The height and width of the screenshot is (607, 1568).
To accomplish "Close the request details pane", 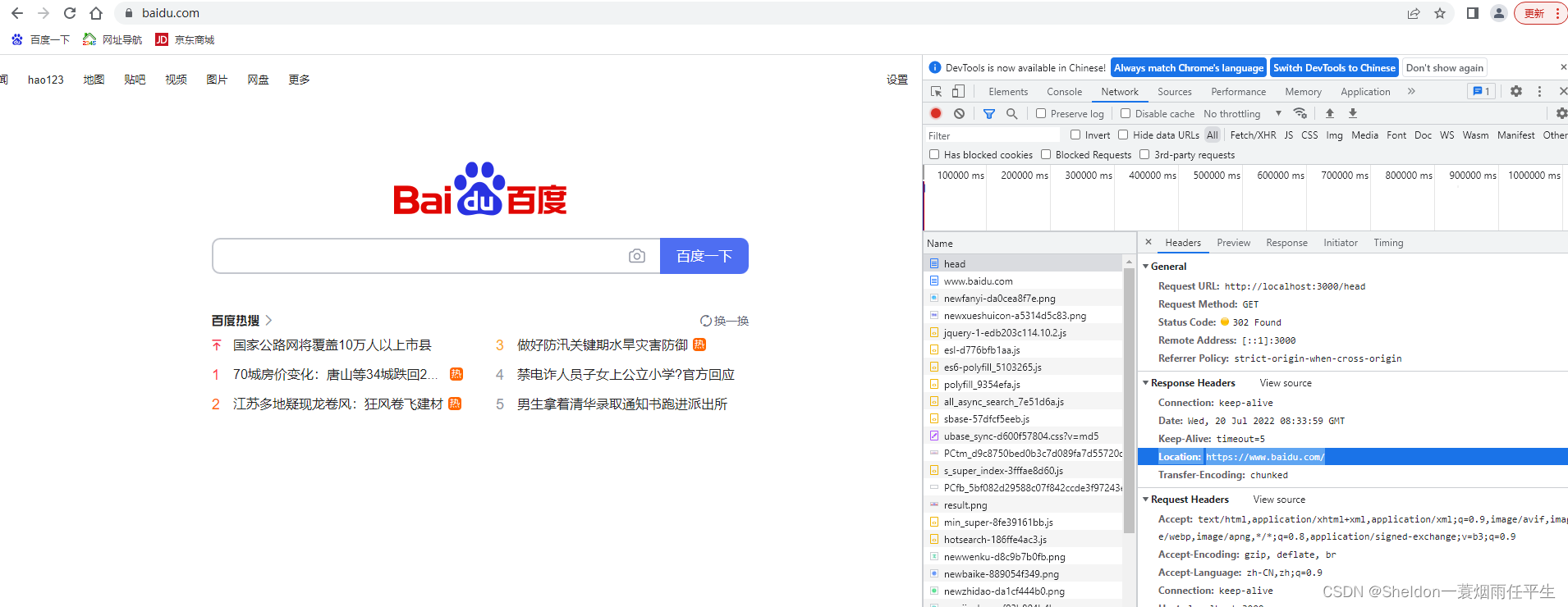I will (1148, 242).
